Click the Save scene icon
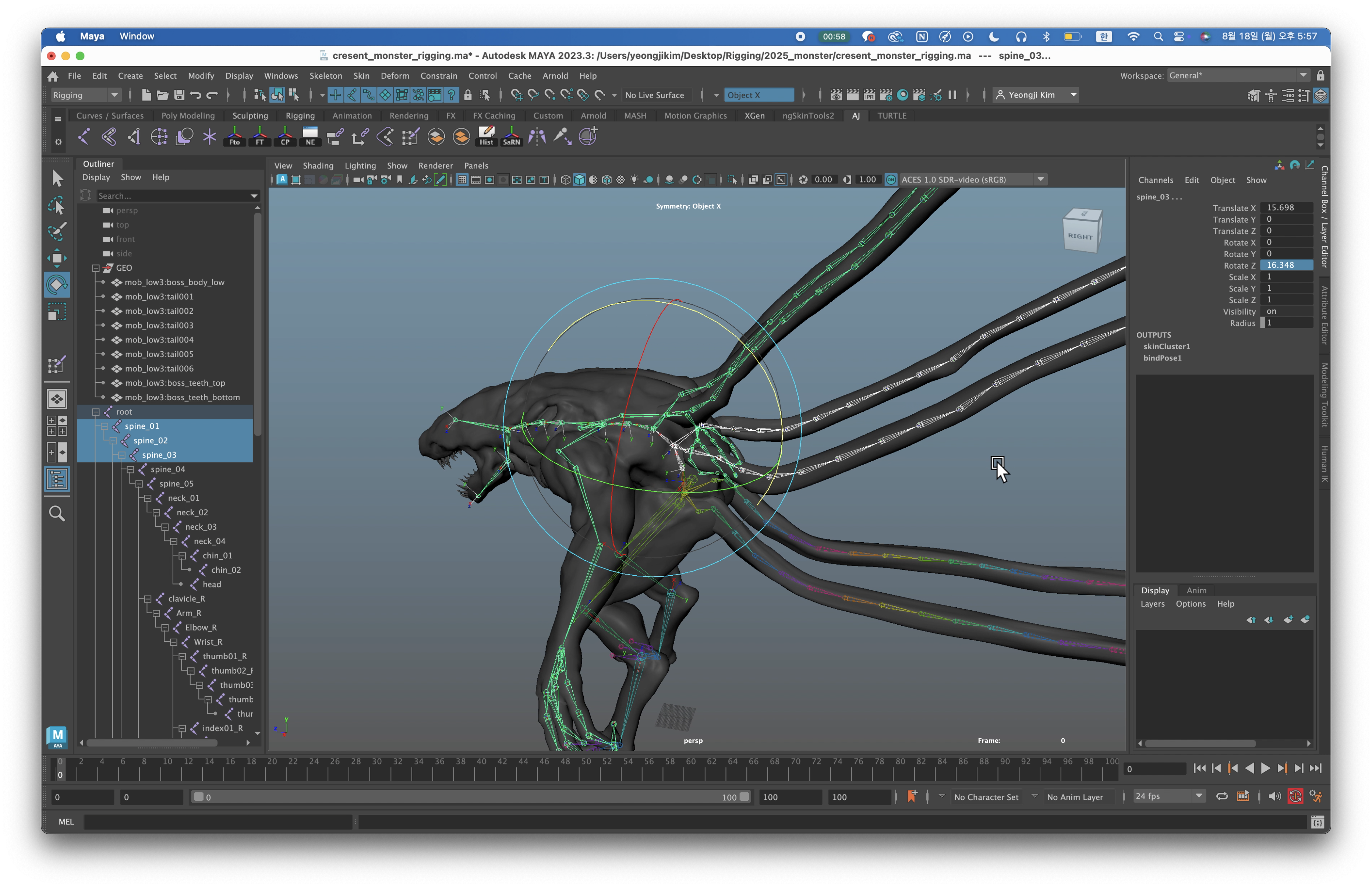Image resolution: width=1372 pixels, height=888 pixels. [x=179, y=95]
